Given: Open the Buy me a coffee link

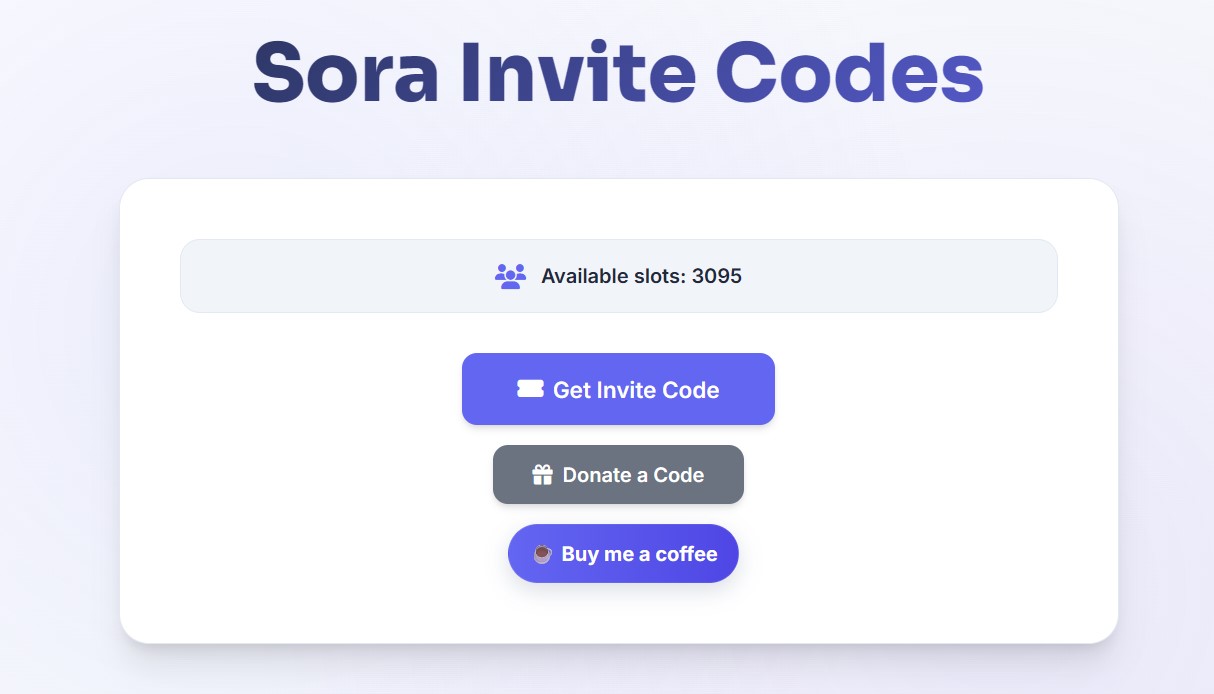Looking at the screenshot, I should pyautogui.click(x=623, y=553).
